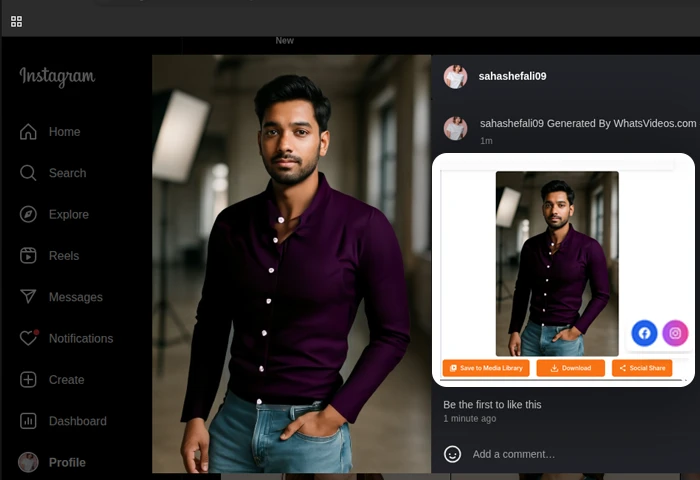Click the Create plus icon

click(x=28, y=380)
